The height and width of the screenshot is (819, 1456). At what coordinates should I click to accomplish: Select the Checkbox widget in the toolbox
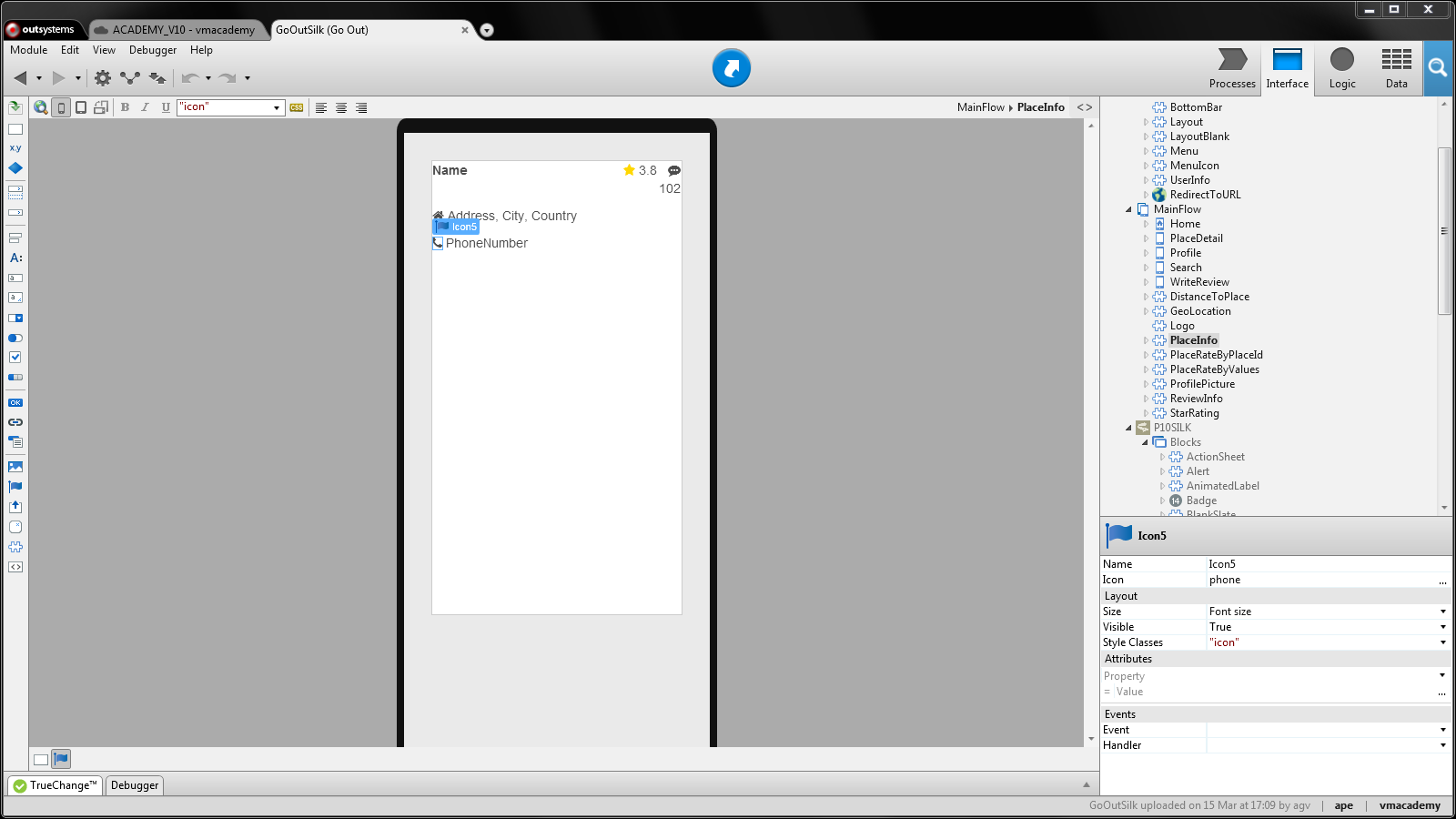(15, 357)
